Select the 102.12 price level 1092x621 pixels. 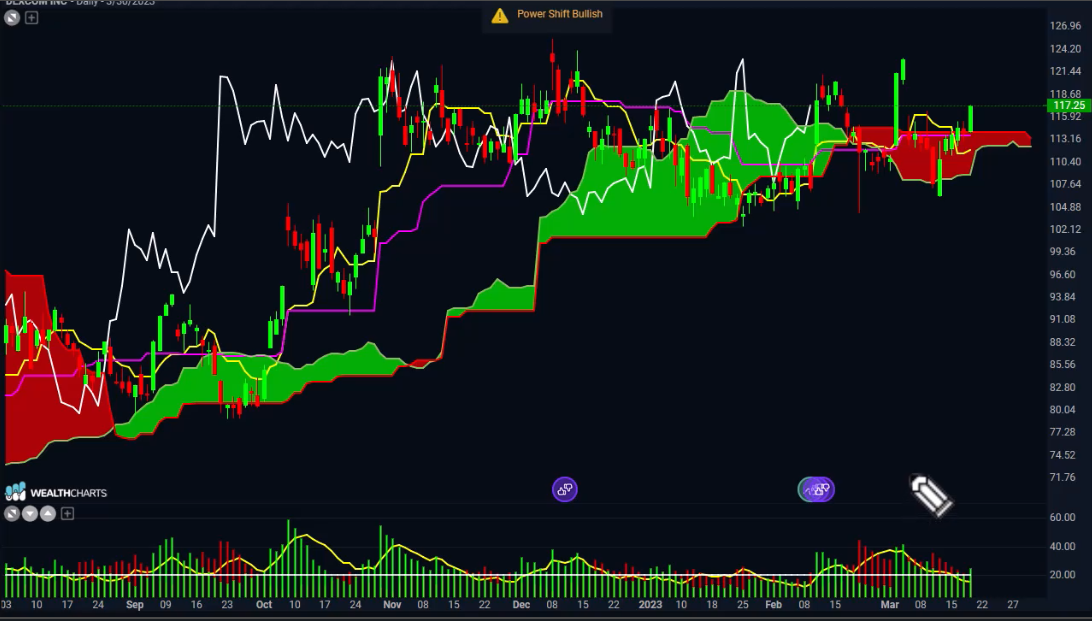(1066, 229)
